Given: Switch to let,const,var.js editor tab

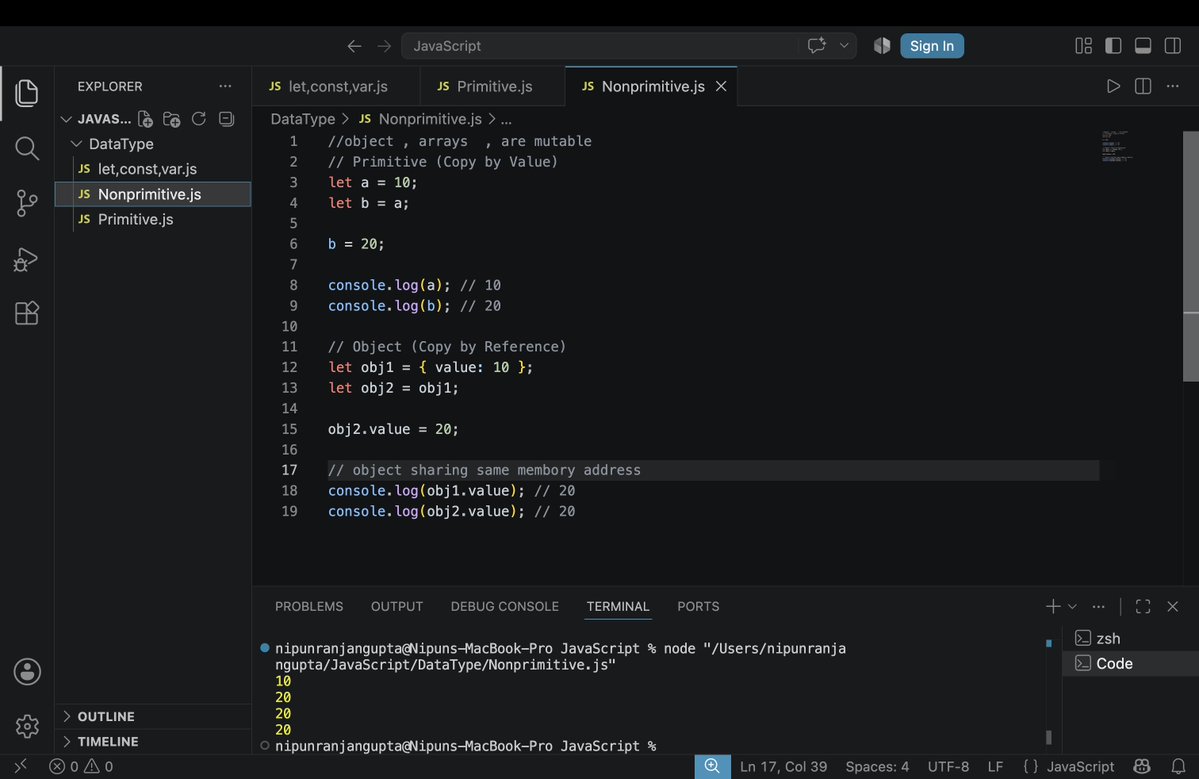Looking at the screenshot, I should [336, 86].
